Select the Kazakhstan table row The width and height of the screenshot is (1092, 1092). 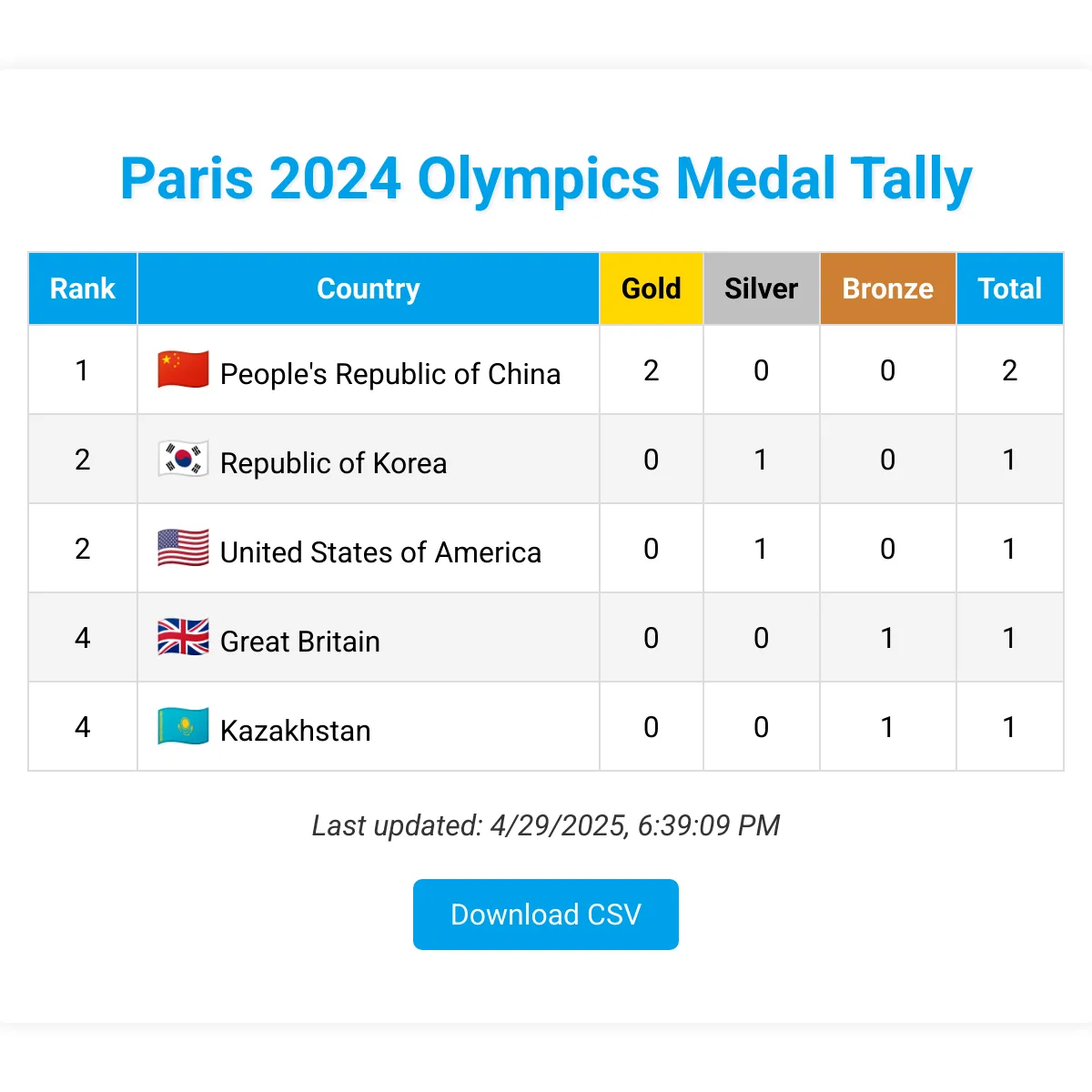click(546, 727)
